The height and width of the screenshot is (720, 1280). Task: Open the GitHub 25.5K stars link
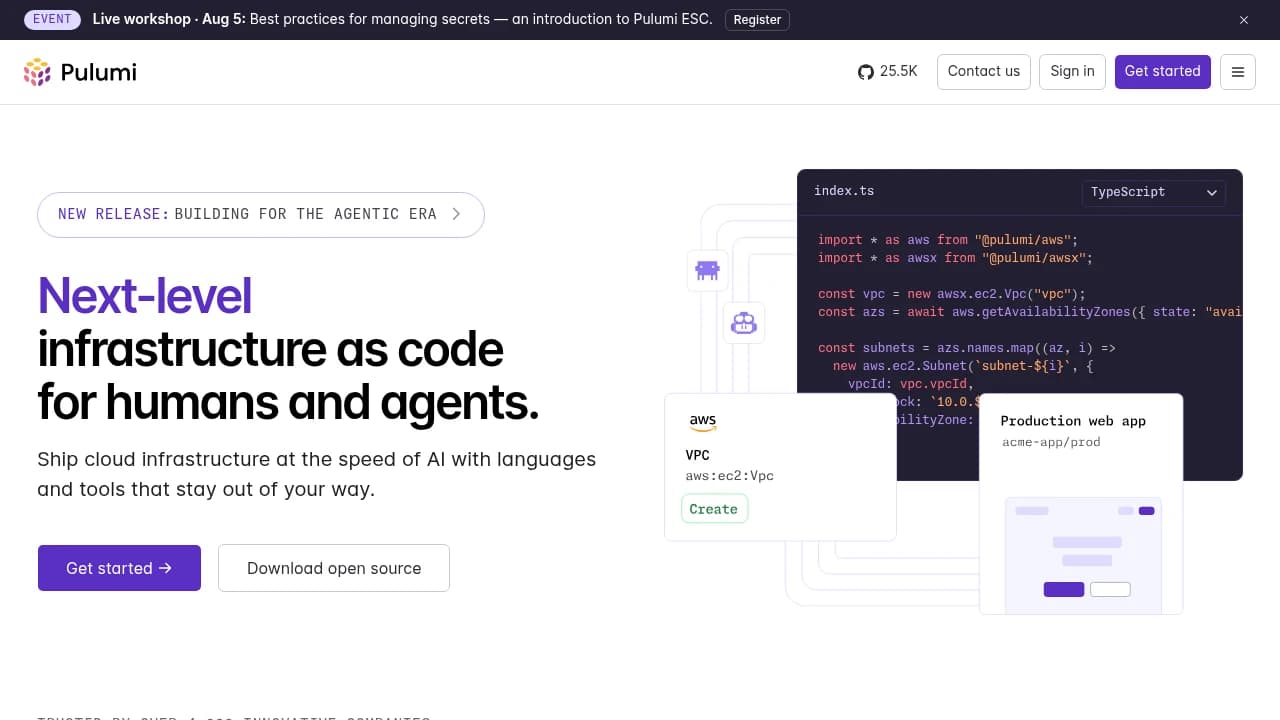pyautogui.click(x=888, y=71)
